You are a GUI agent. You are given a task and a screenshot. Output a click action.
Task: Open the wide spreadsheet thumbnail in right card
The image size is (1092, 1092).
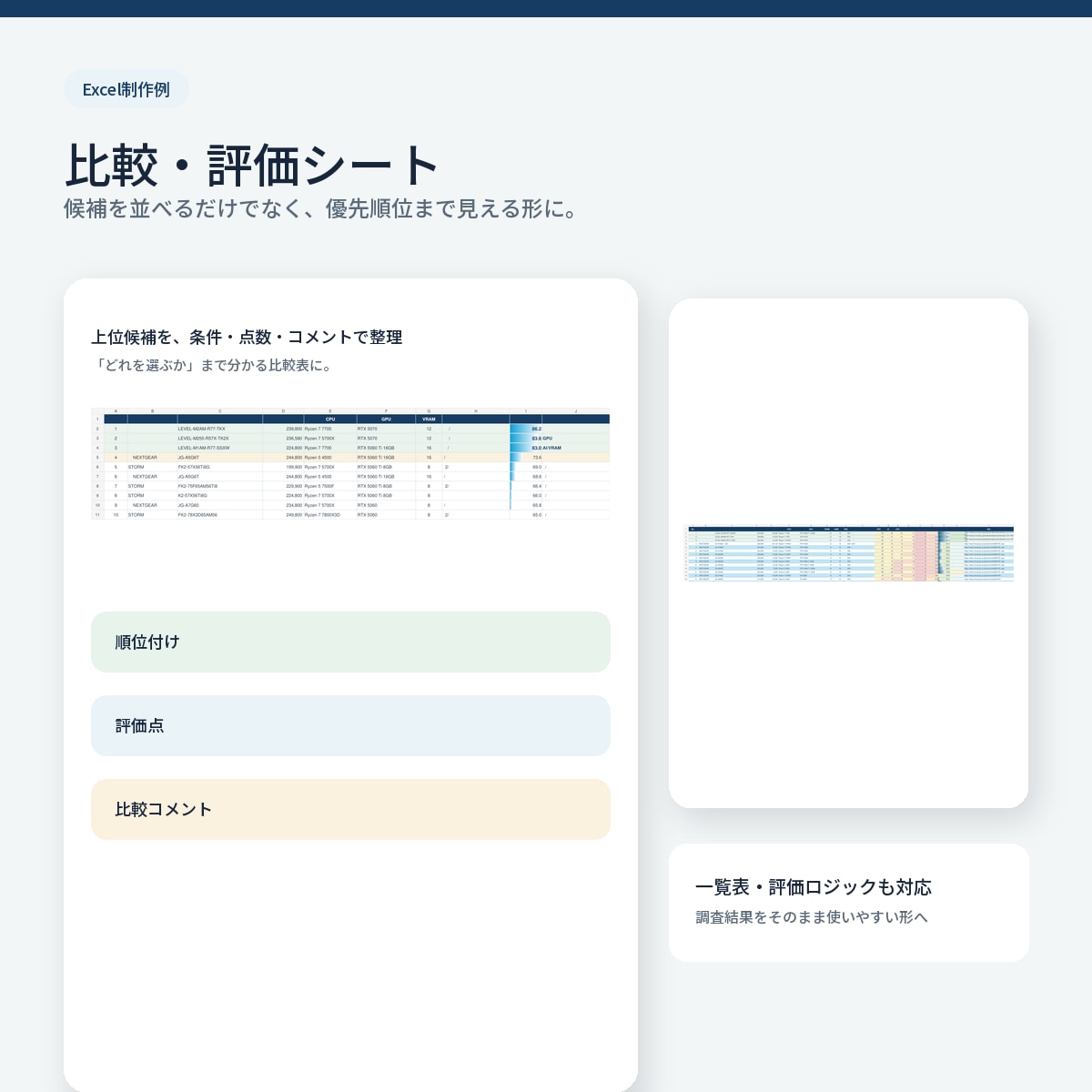pos(848,552)
